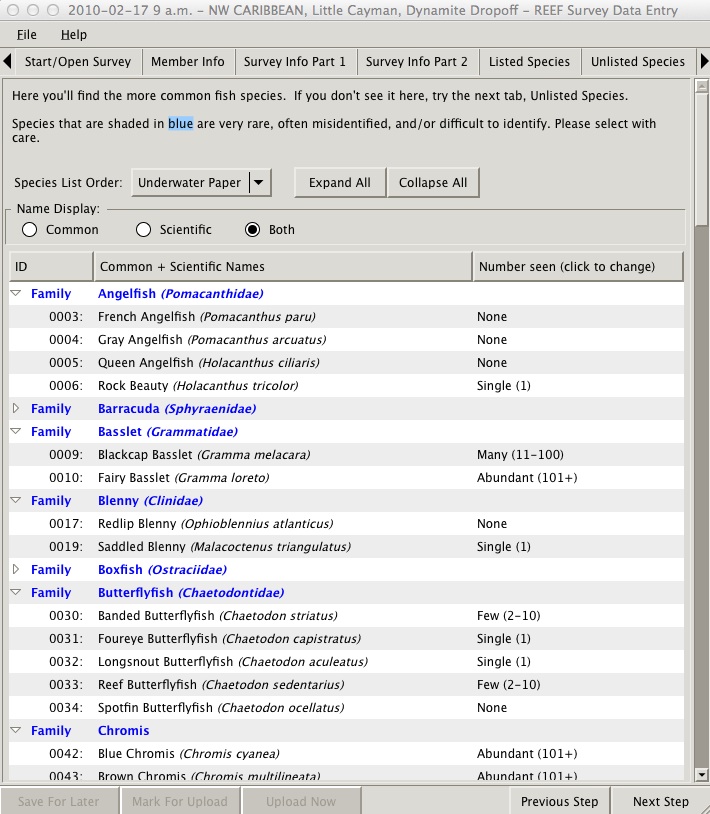Viewport: 710px width, 814px height.
Task: Click the scrollbar up arrow
Action: pos(702,87)
